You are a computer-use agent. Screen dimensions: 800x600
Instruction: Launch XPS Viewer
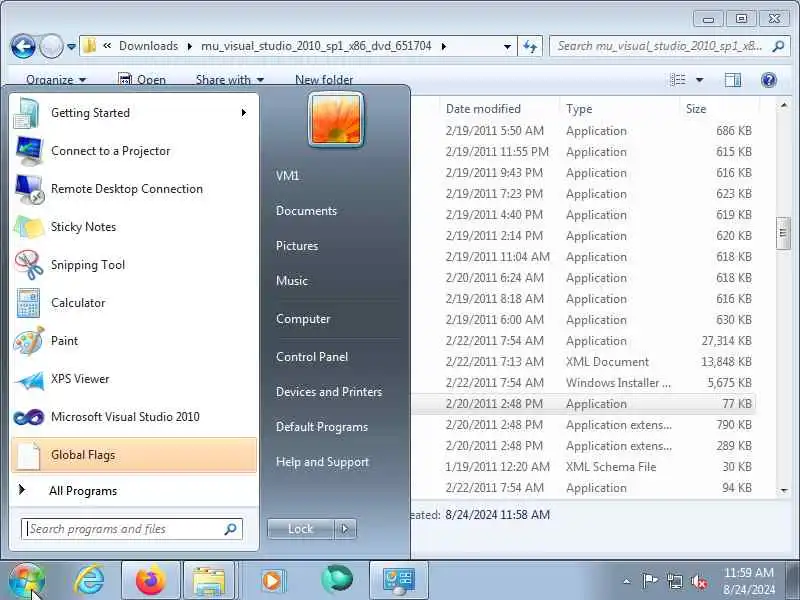(x=134, y=379)
